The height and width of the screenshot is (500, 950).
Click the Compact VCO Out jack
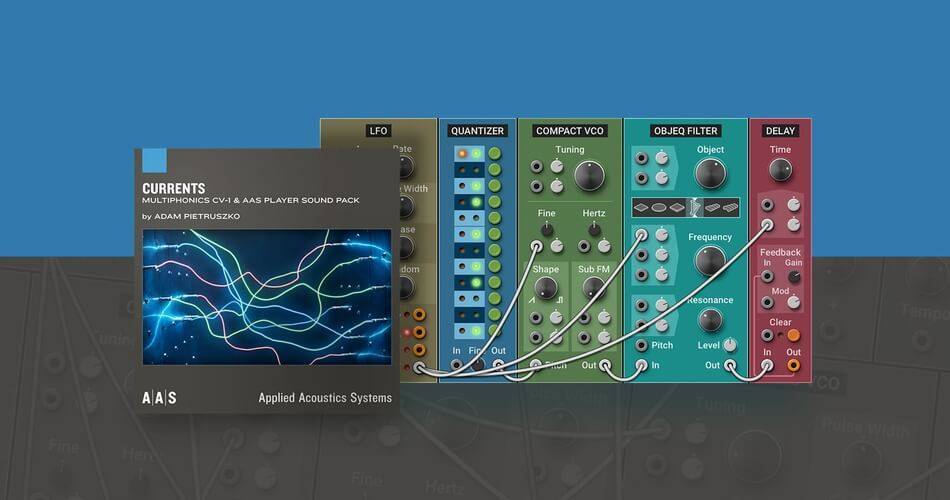(605, 365)
